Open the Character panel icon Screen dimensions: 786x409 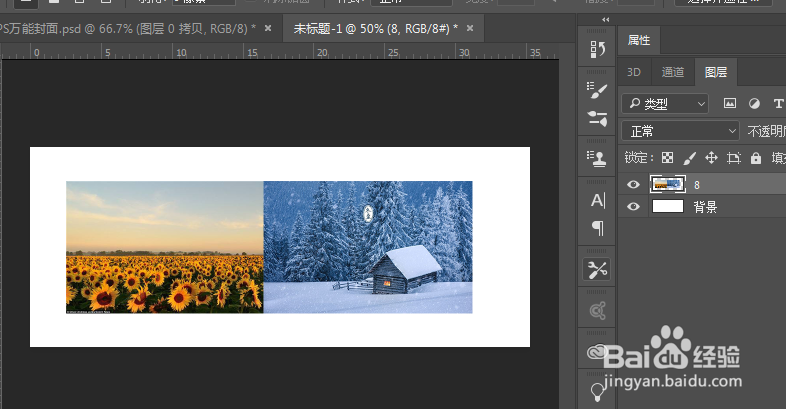click(597, 200)
